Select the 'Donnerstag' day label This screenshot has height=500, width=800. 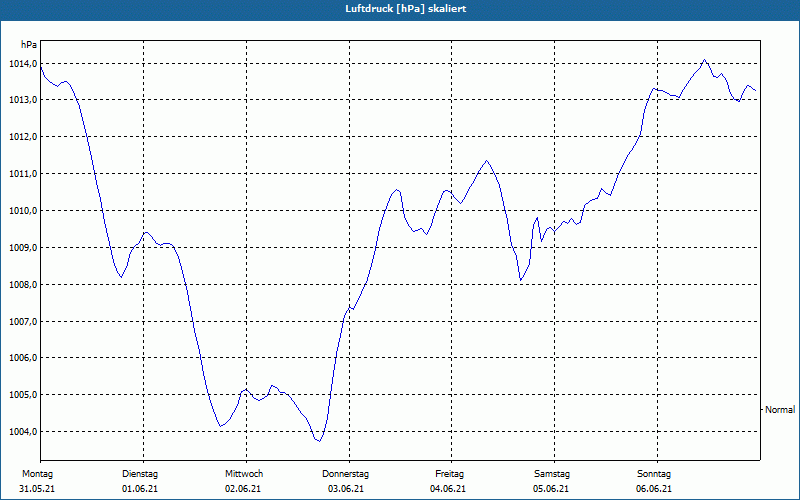point(345,474)
